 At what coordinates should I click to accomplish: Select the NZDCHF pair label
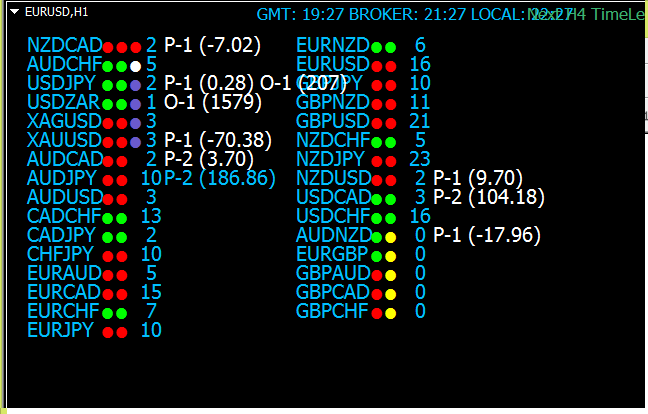pos(334,140)
